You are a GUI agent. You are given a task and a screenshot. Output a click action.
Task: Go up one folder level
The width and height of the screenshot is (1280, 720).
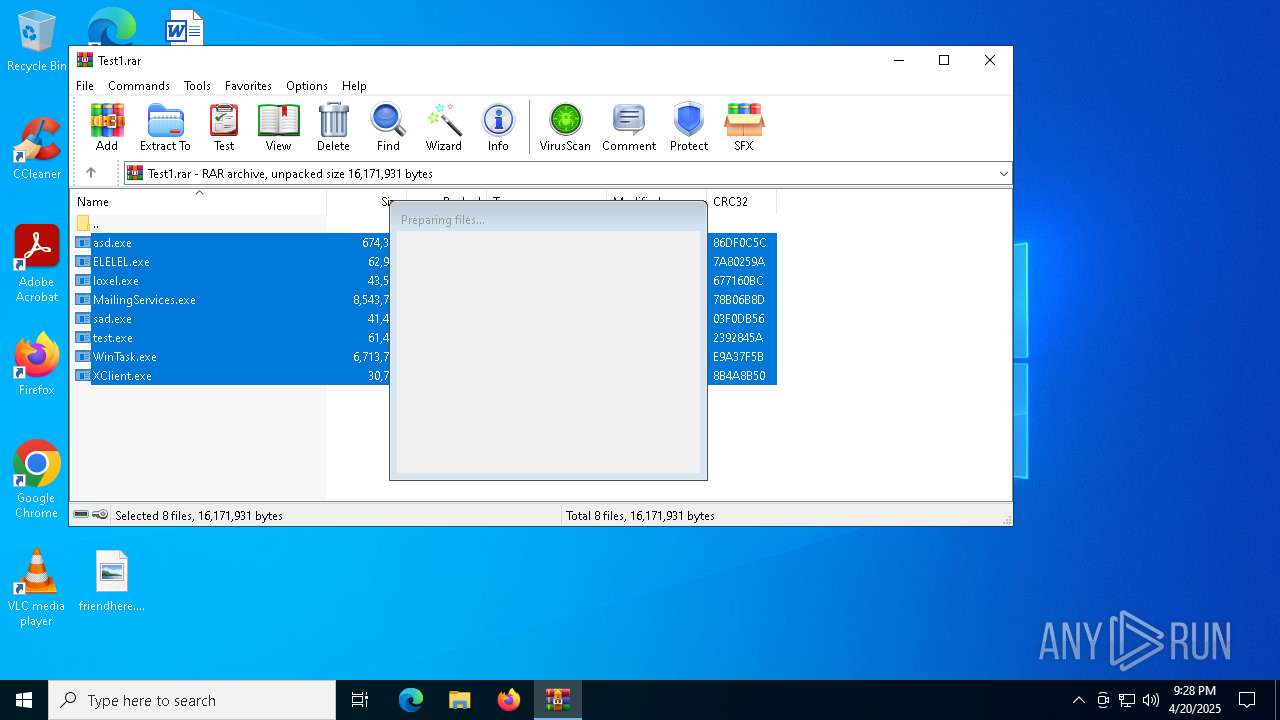tap(91, 173)
